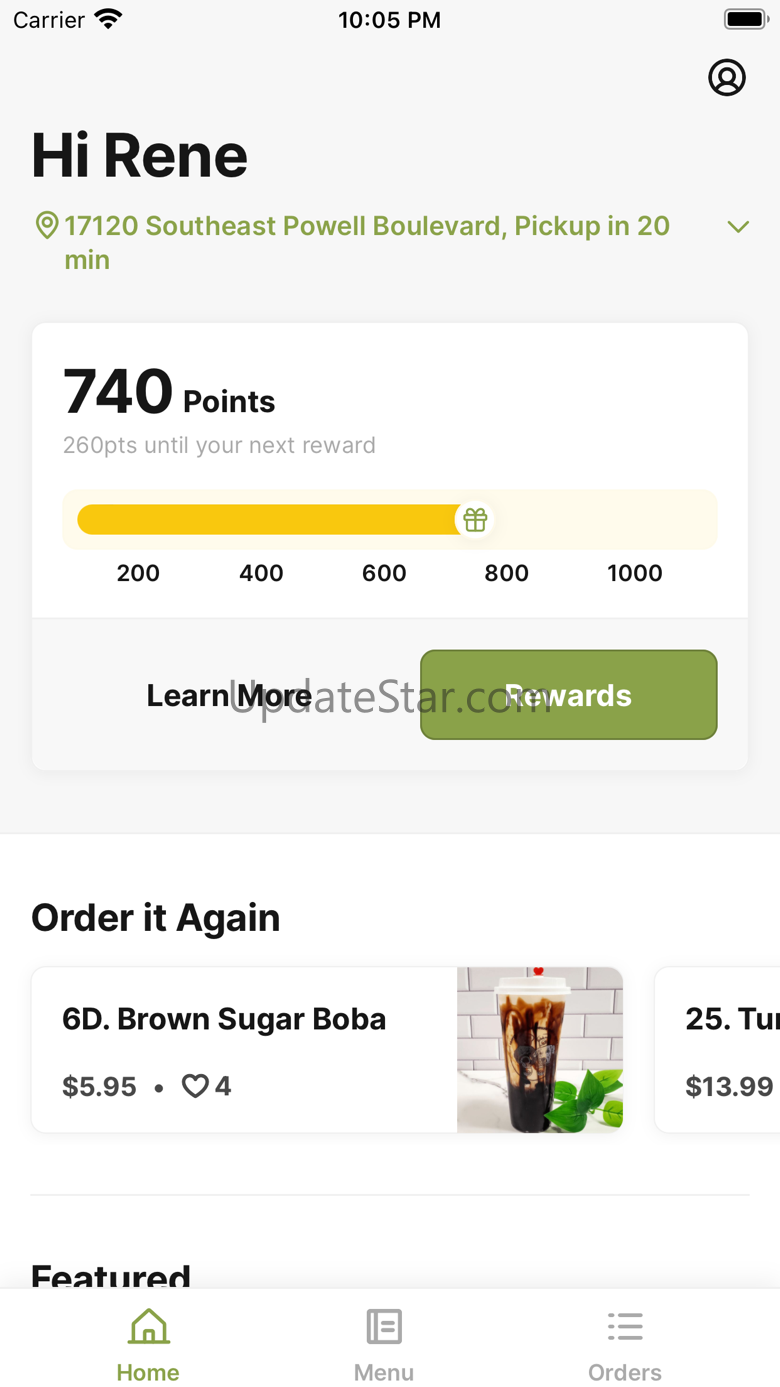
Task: Tap the Orders list icon
Action: tap(625, 1327)
